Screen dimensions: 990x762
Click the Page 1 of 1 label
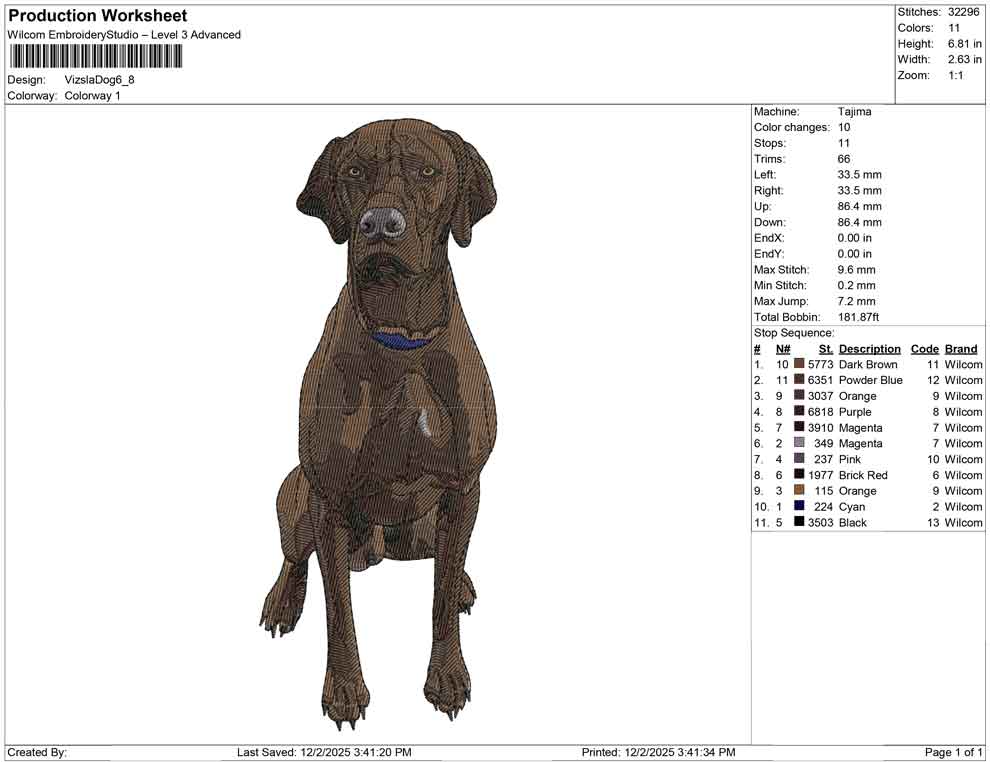pyautogui.click(x=951, y=751)
